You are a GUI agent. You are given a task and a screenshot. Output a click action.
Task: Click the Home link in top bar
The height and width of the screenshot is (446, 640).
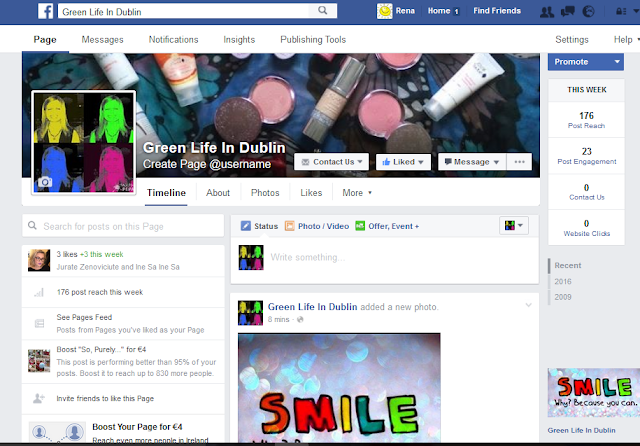pos(439,11)
